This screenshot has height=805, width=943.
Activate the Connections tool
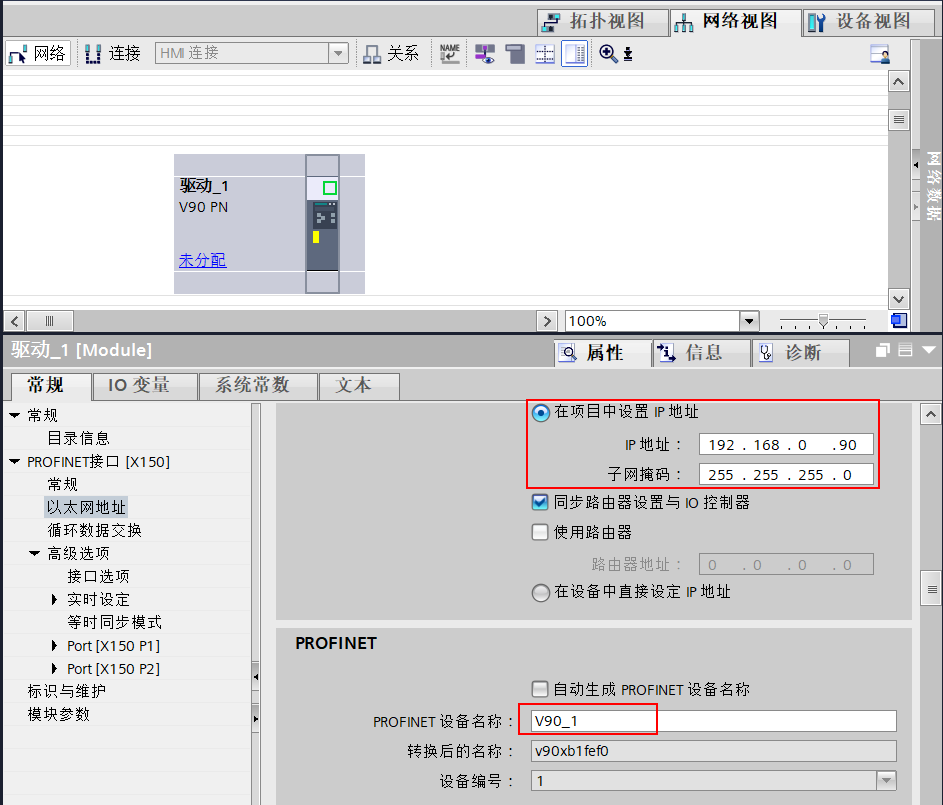113,53
